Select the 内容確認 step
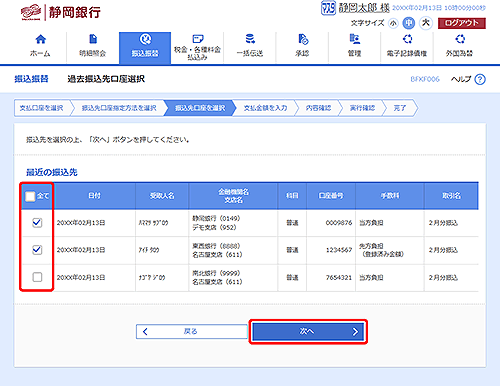 click(318, 108)
